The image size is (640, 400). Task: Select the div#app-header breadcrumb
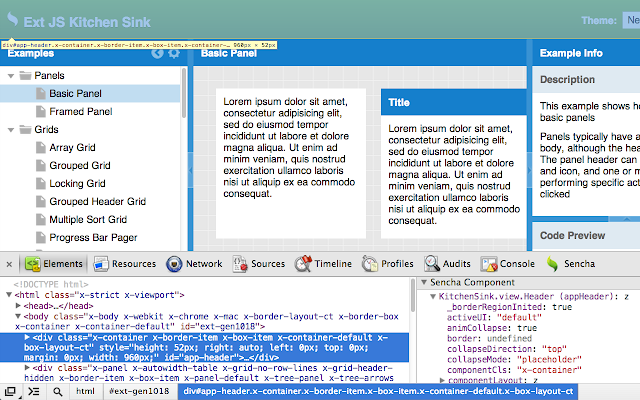point(378,391)
